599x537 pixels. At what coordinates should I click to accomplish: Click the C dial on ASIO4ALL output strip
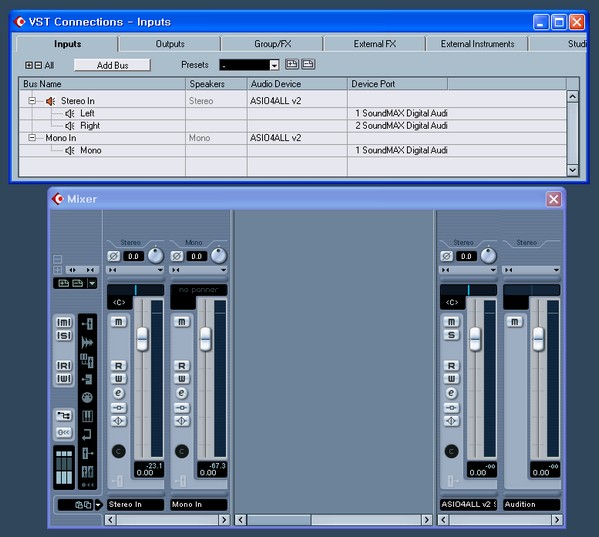coord(451,451)
